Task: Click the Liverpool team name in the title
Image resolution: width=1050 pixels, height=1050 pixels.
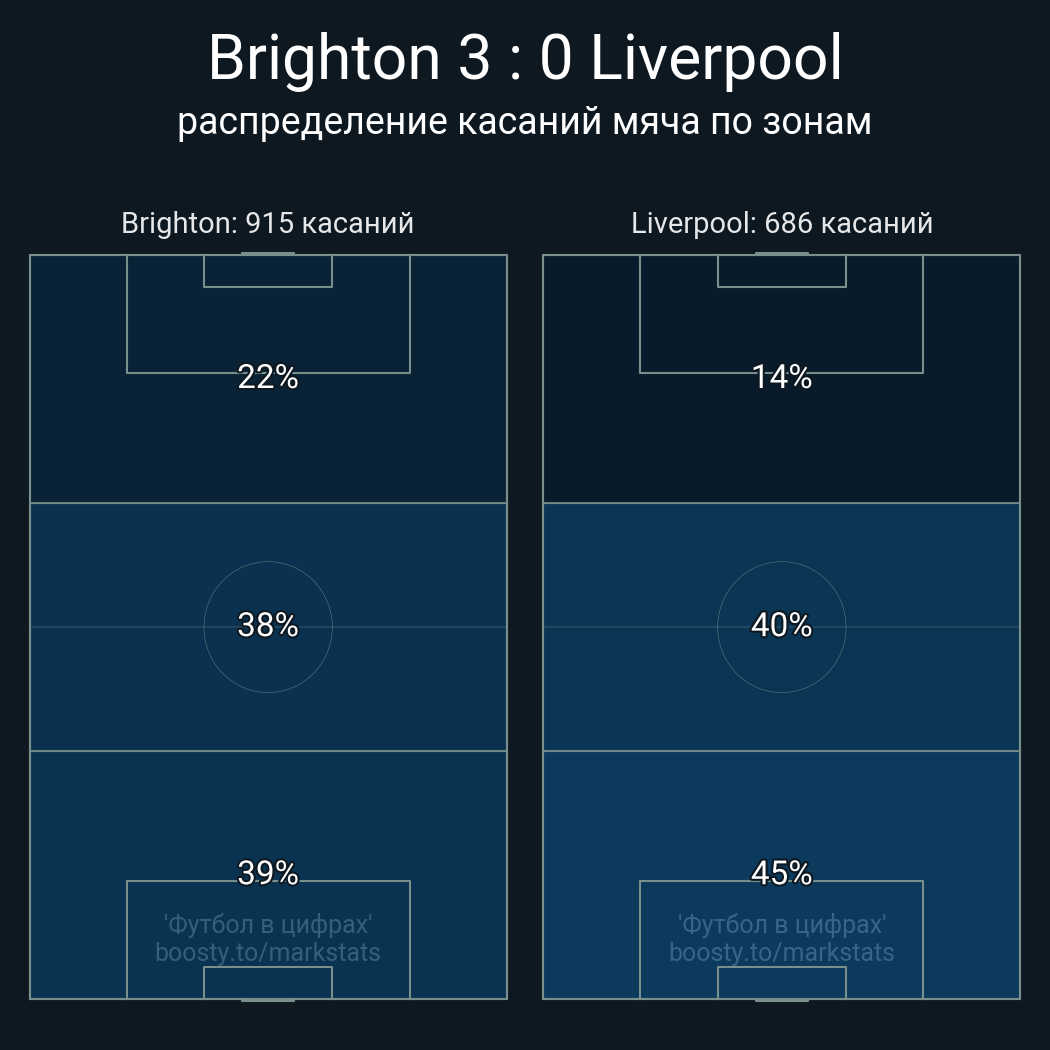Action: [x=716, y=60]
